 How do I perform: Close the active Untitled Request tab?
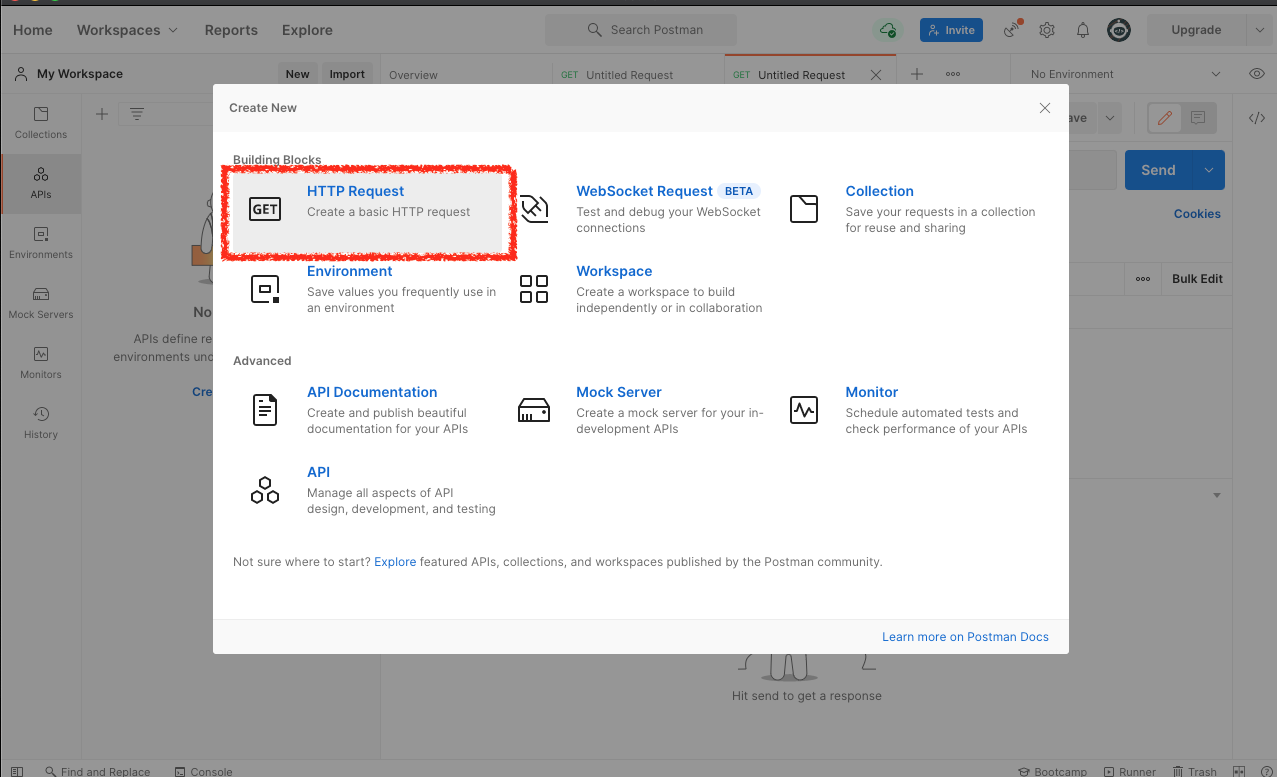[x=877, y=75]
